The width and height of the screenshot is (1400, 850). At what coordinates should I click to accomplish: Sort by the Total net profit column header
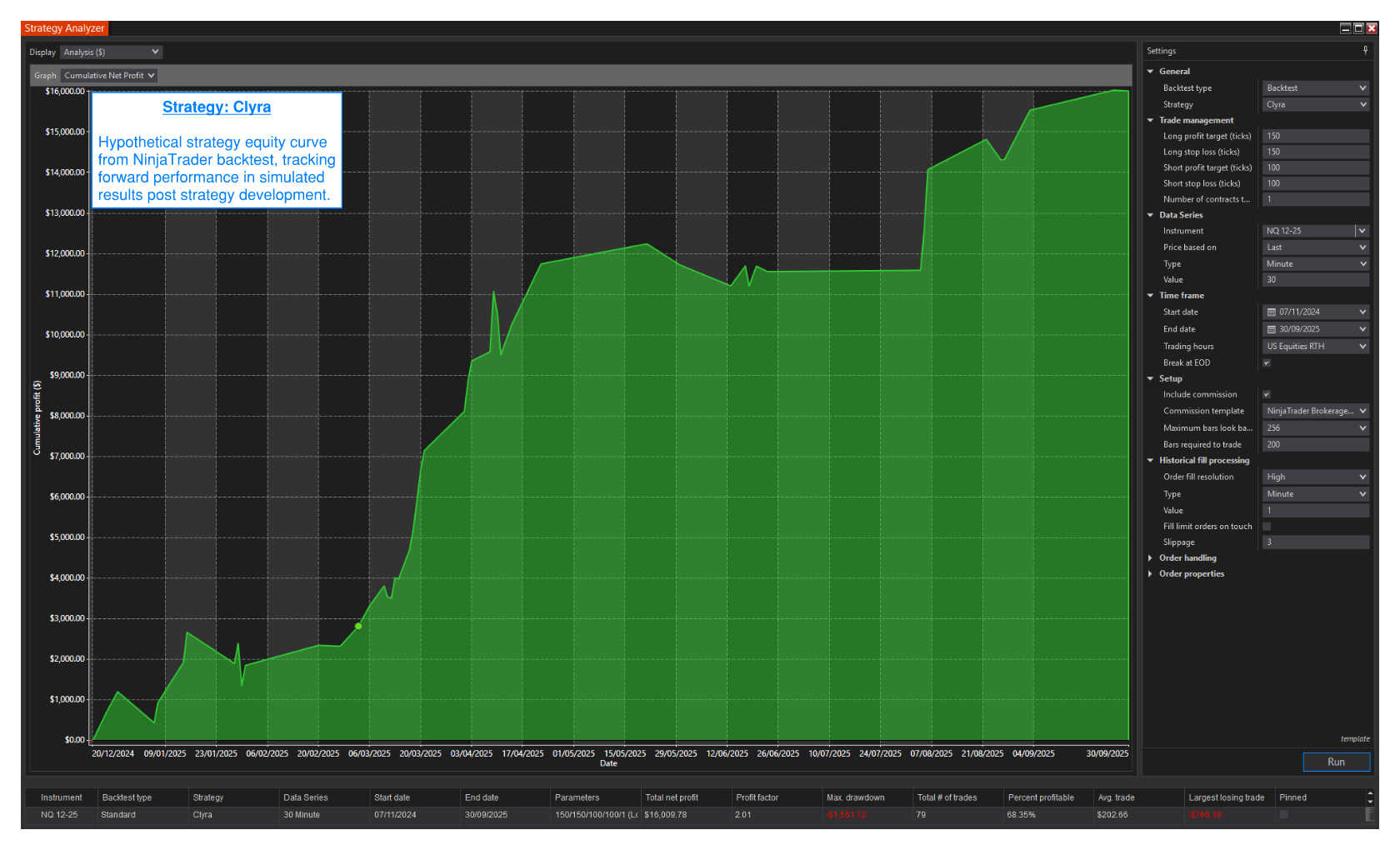point(672,797)
